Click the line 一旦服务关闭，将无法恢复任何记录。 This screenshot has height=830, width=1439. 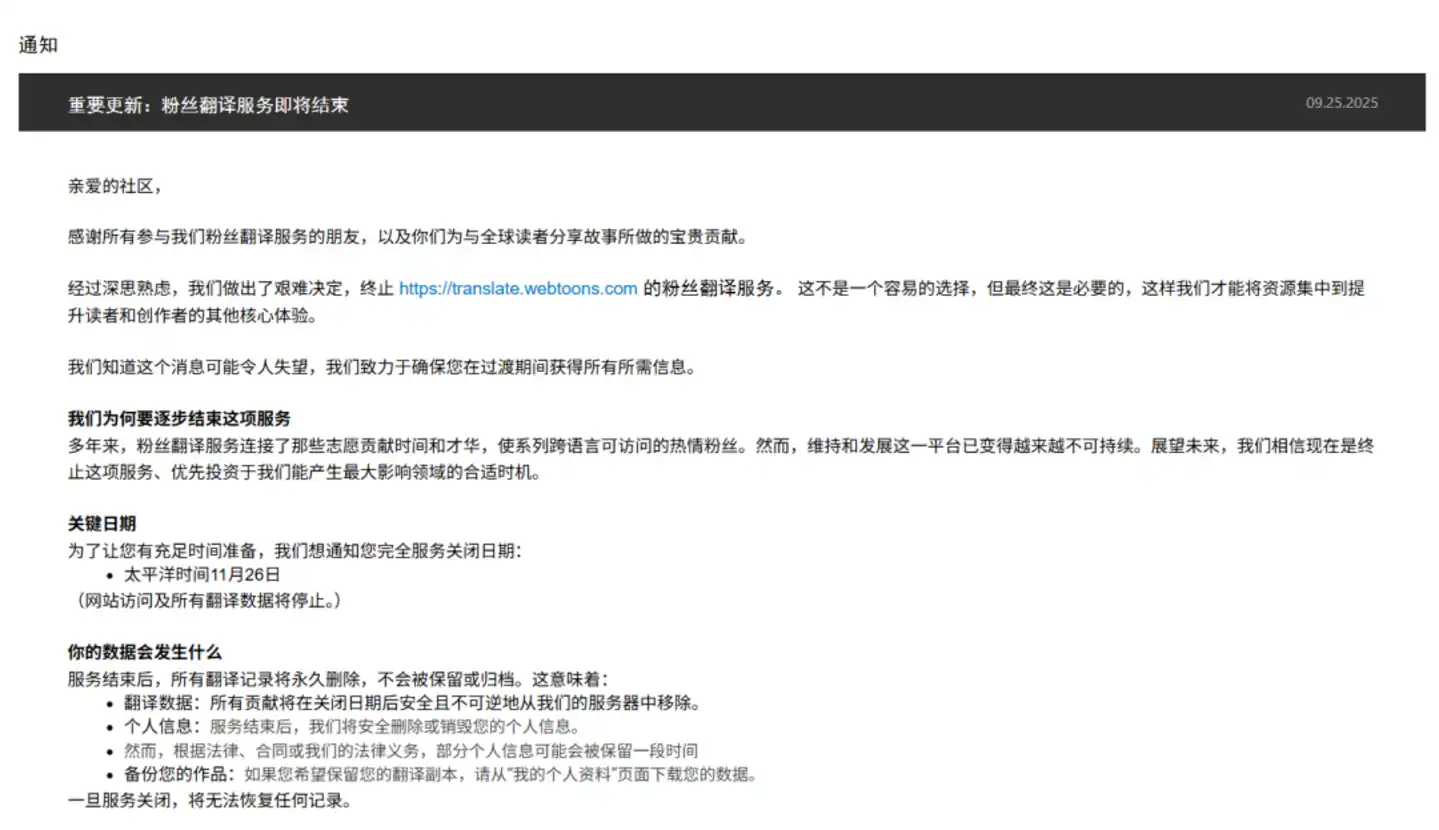(210, 802)
